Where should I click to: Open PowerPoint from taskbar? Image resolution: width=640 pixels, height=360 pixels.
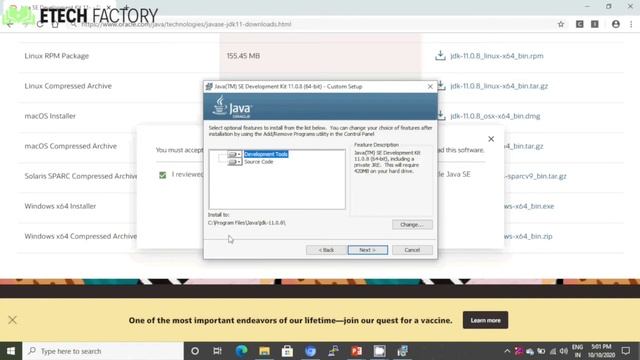tap(356, 351)
